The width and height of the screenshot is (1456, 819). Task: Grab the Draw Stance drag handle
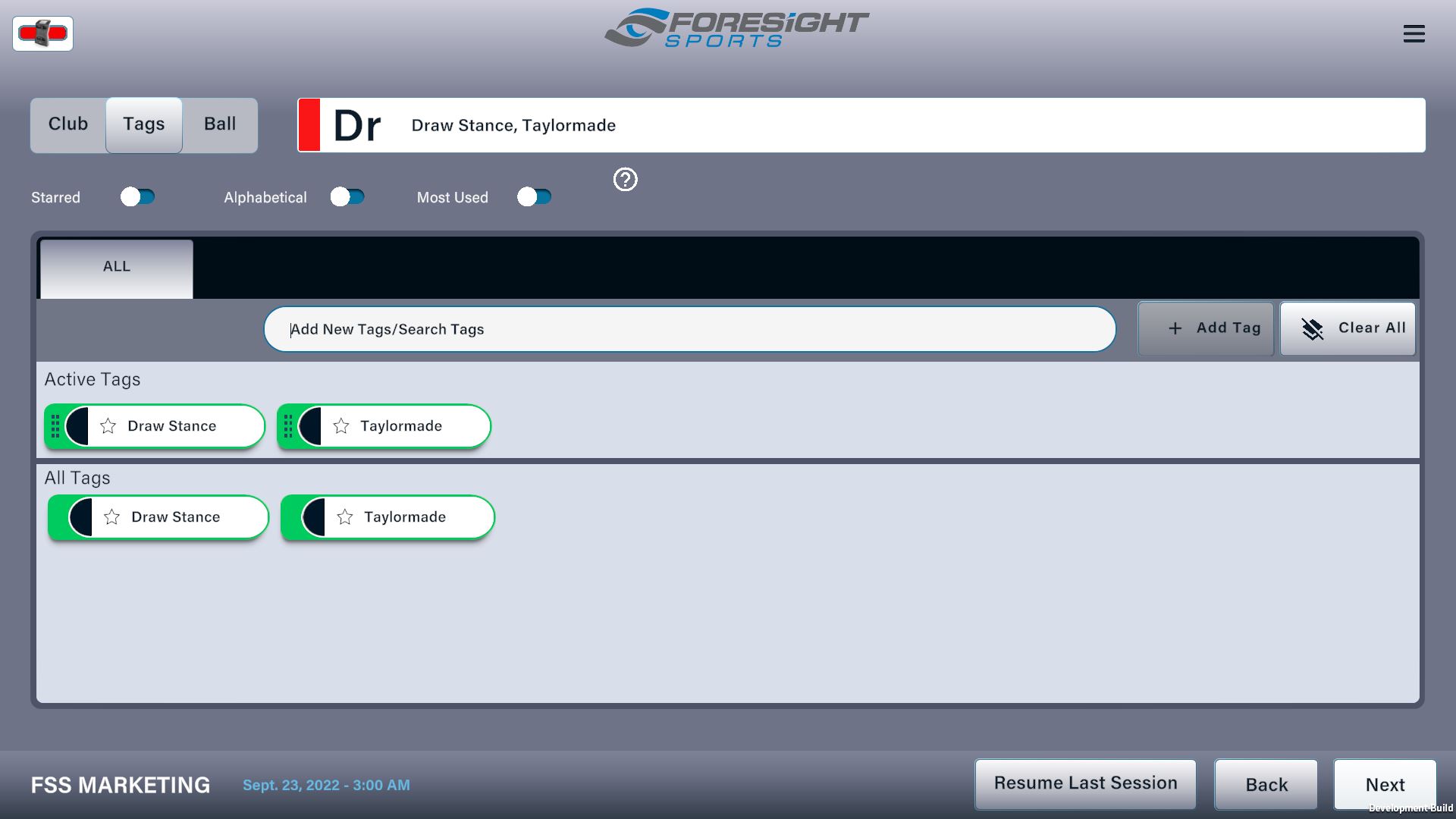tap(55, 426)
